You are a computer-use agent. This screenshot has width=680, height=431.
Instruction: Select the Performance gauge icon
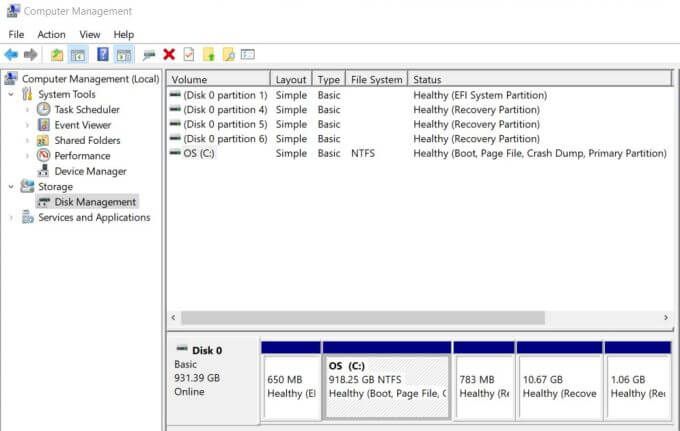[x=43, y=155]
